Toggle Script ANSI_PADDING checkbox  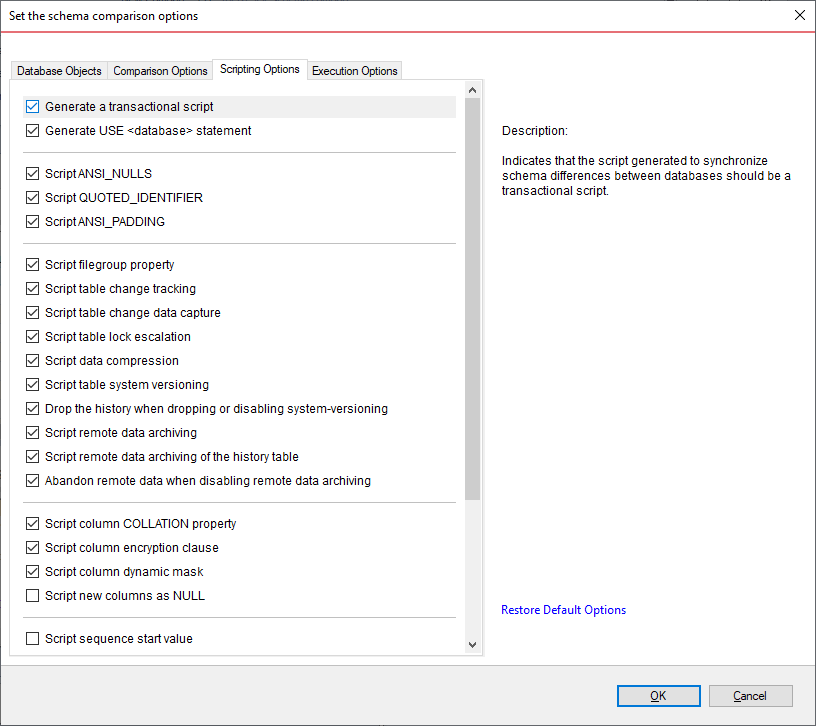tap(33, 222)
